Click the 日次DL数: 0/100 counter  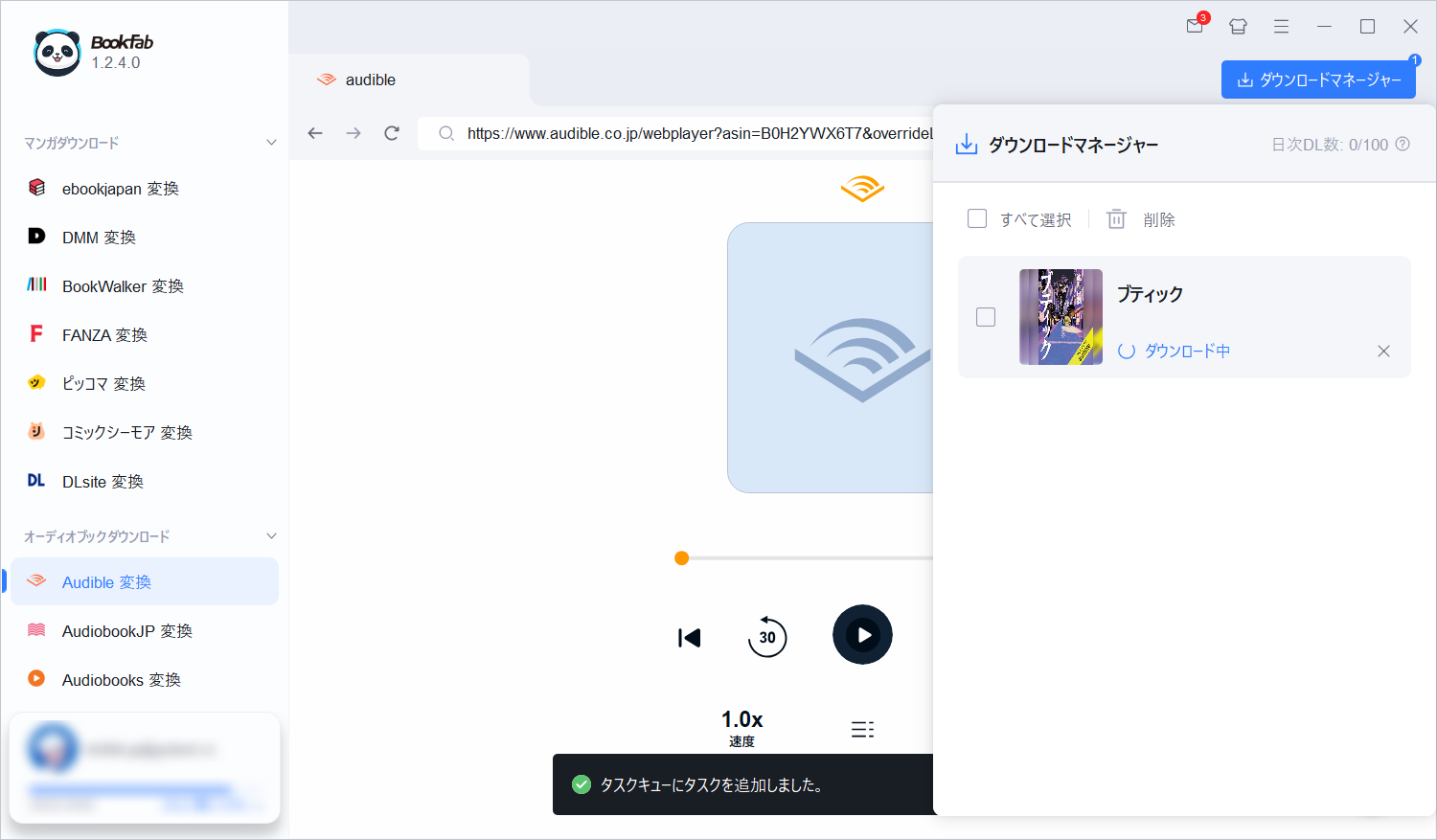coord(1330,145)
